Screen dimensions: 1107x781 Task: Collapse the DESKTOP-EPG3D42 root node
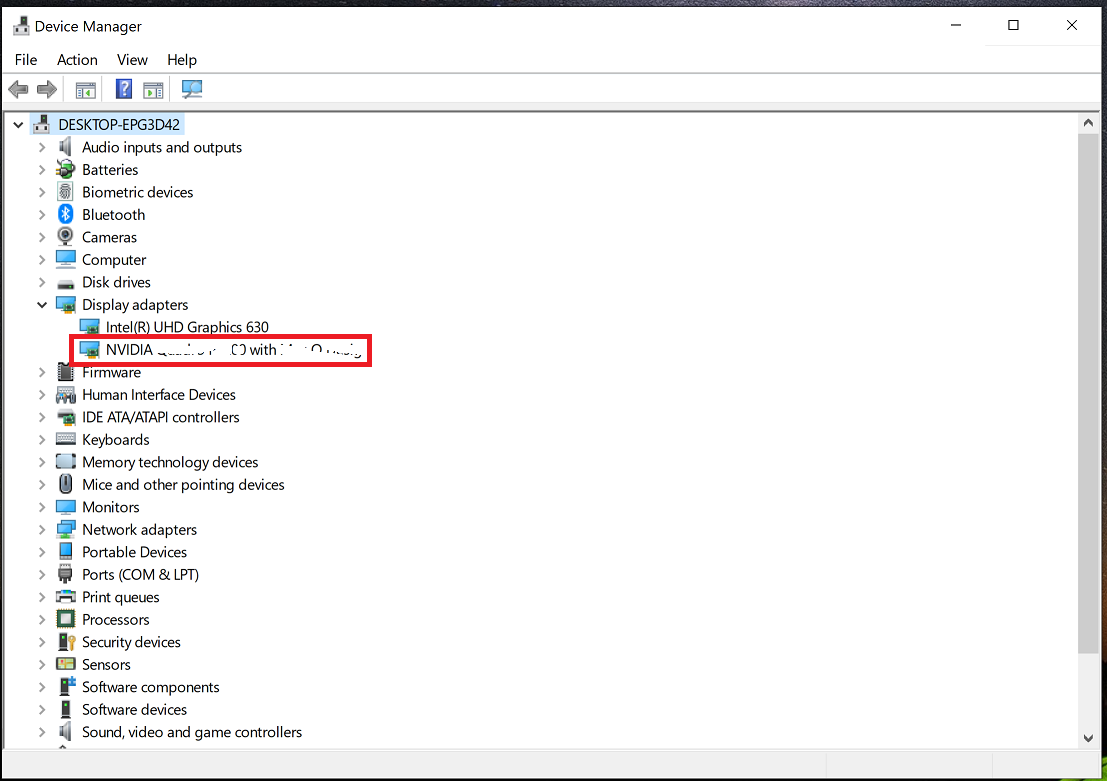click(x=18, y=125)
